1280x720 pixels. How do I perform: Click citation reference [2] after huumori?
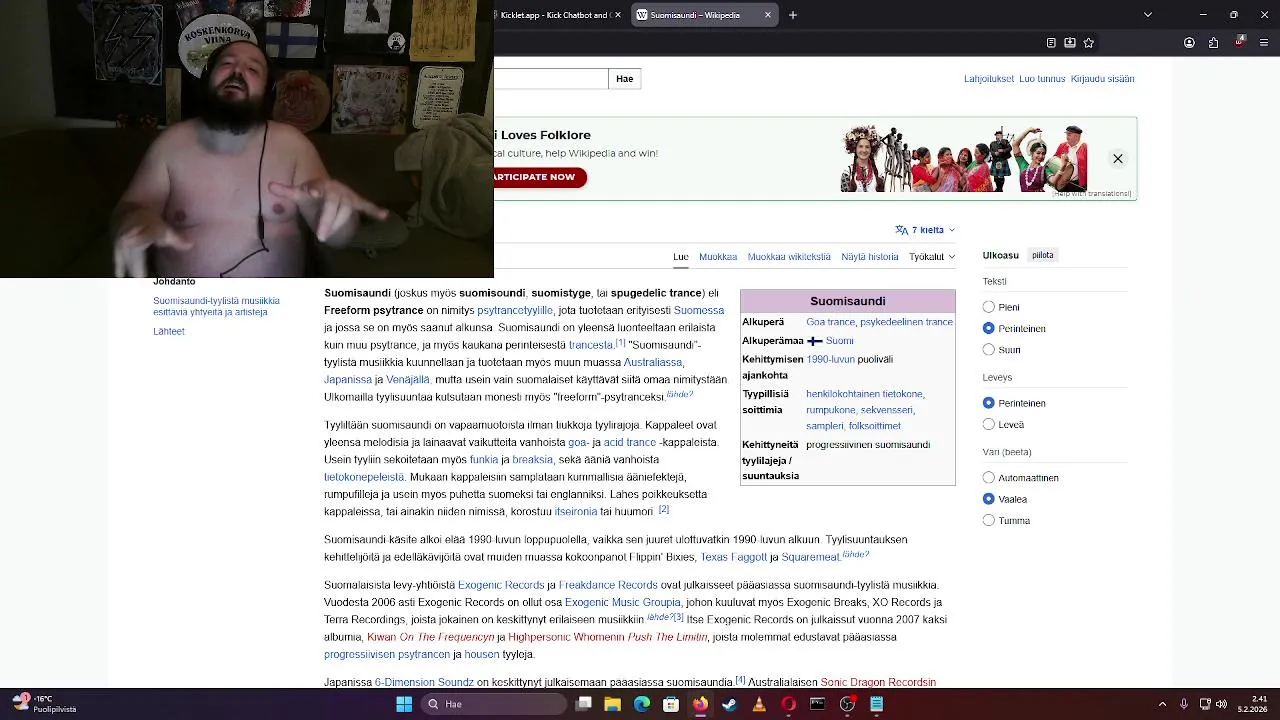pos(663,509)
